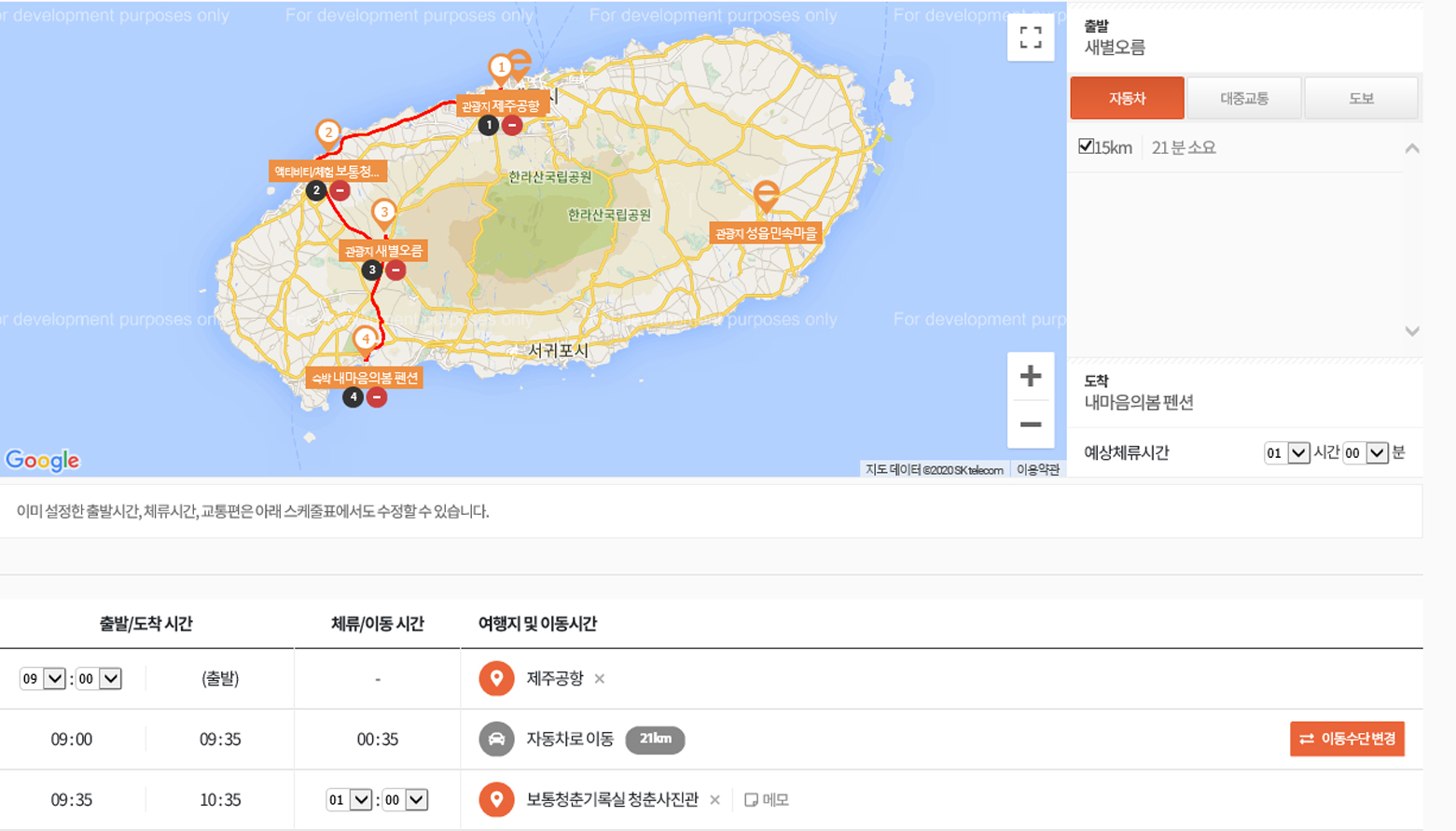This screenshot has width=1456, height=831.
Task: Delete 제주공항 from schedule with x icon
Action: (x=600, y=679)
